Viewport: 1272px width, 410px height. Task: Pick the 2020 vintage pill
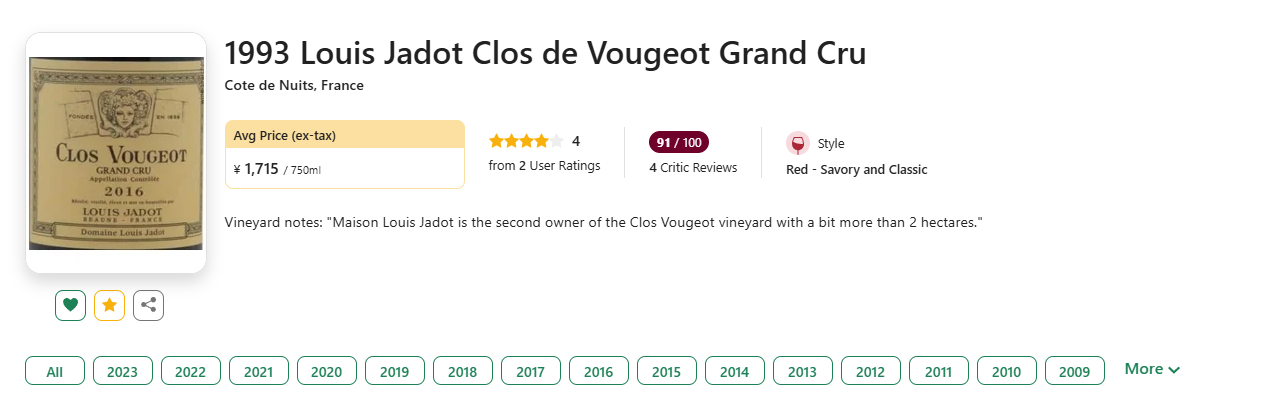coord(327,371)
